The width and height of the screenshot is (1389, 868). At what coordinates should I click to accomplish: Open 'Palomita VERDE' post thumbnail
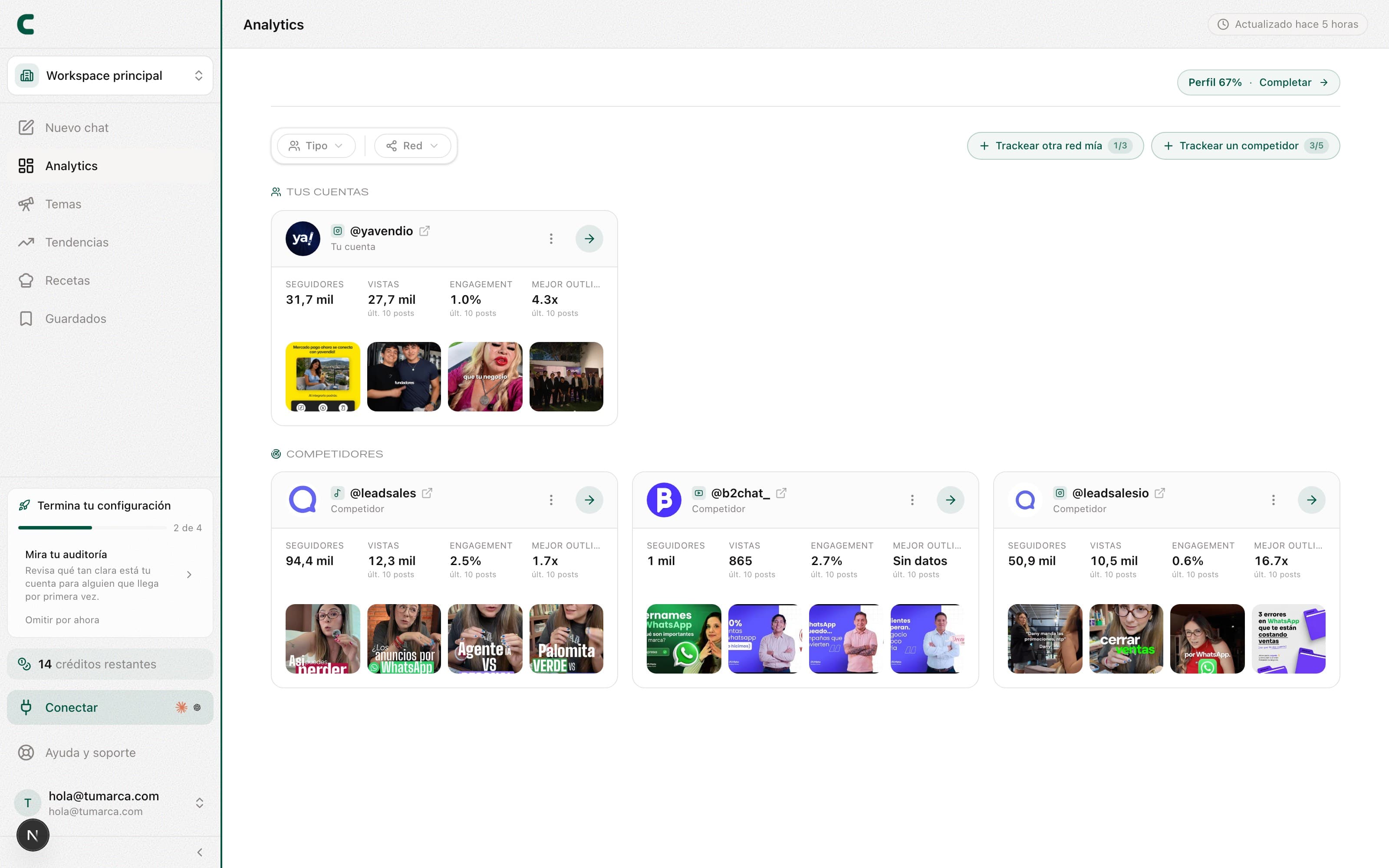[566, 638]
